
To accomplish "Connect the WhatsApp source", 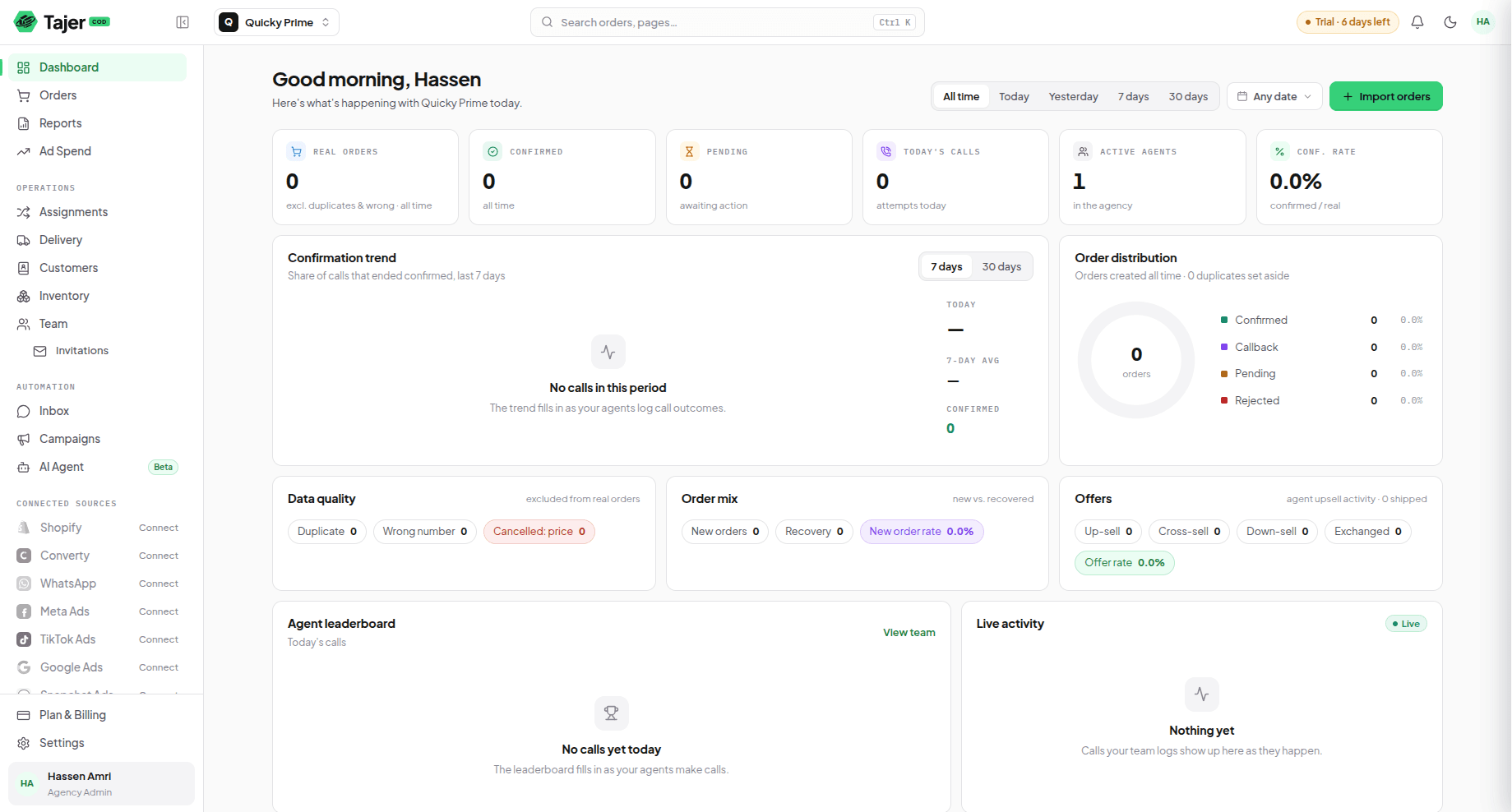I will point(159,584).
